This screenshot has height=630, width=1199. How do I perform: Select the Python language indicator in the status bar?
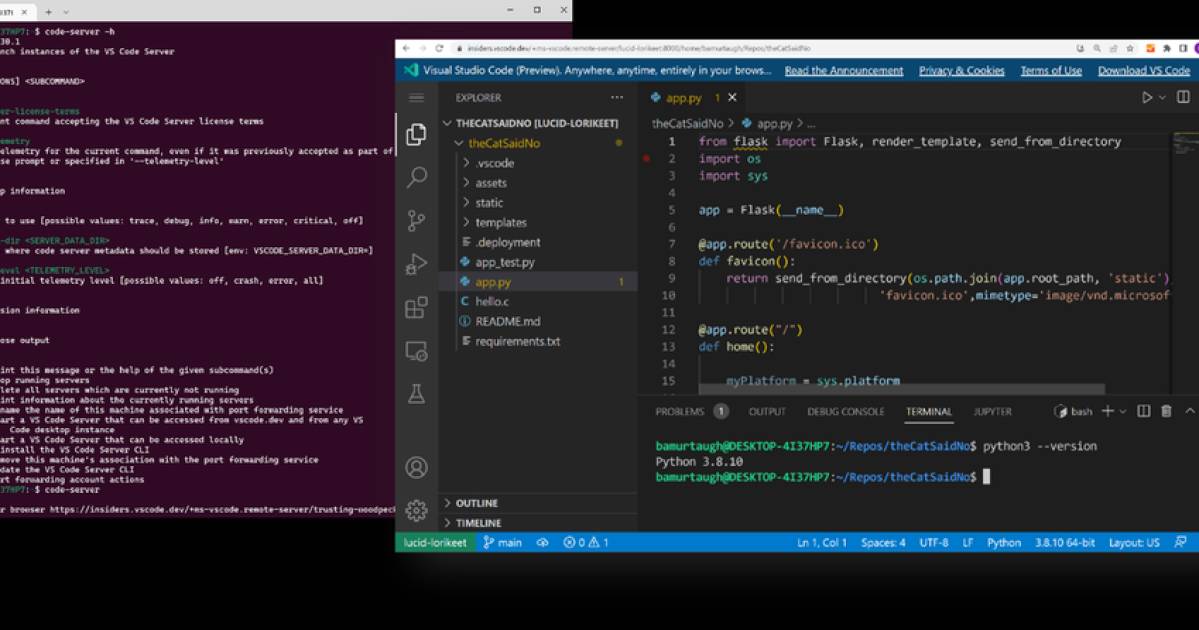pyautogui.click(x=1004, y=542)
